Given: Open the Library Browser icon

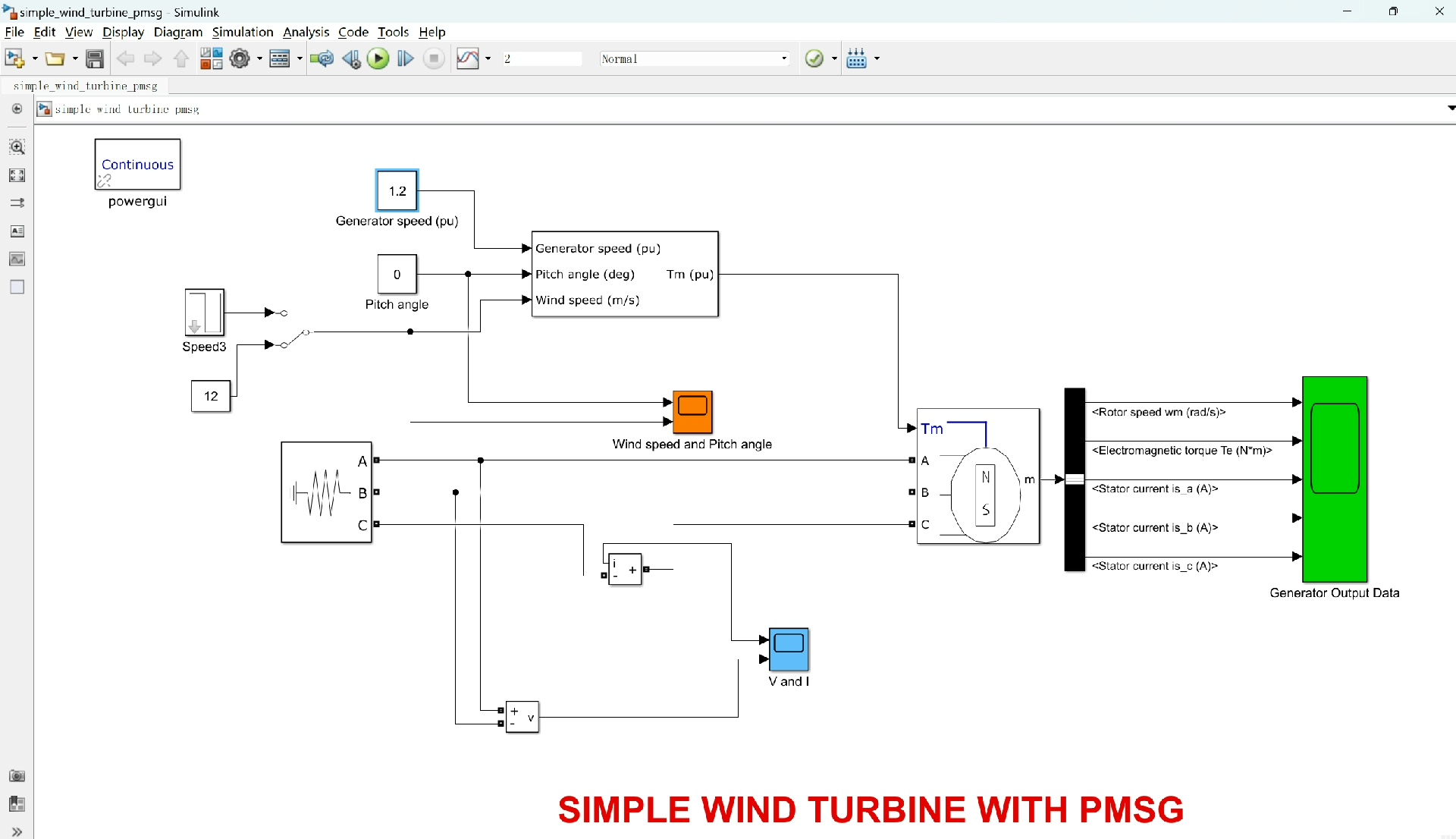Looking at the screenshot, I should (x=211, y=58).
